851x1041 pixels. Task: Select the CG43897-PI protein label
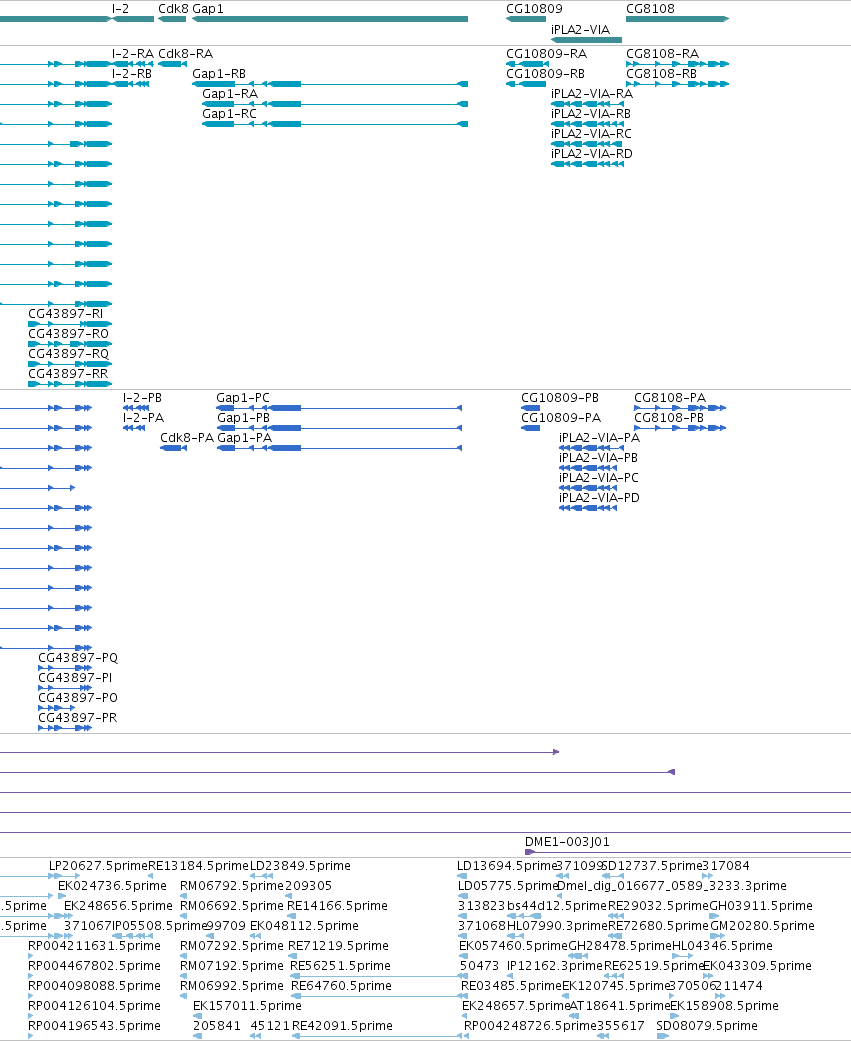pyautogui.click(x=75, y=677)
